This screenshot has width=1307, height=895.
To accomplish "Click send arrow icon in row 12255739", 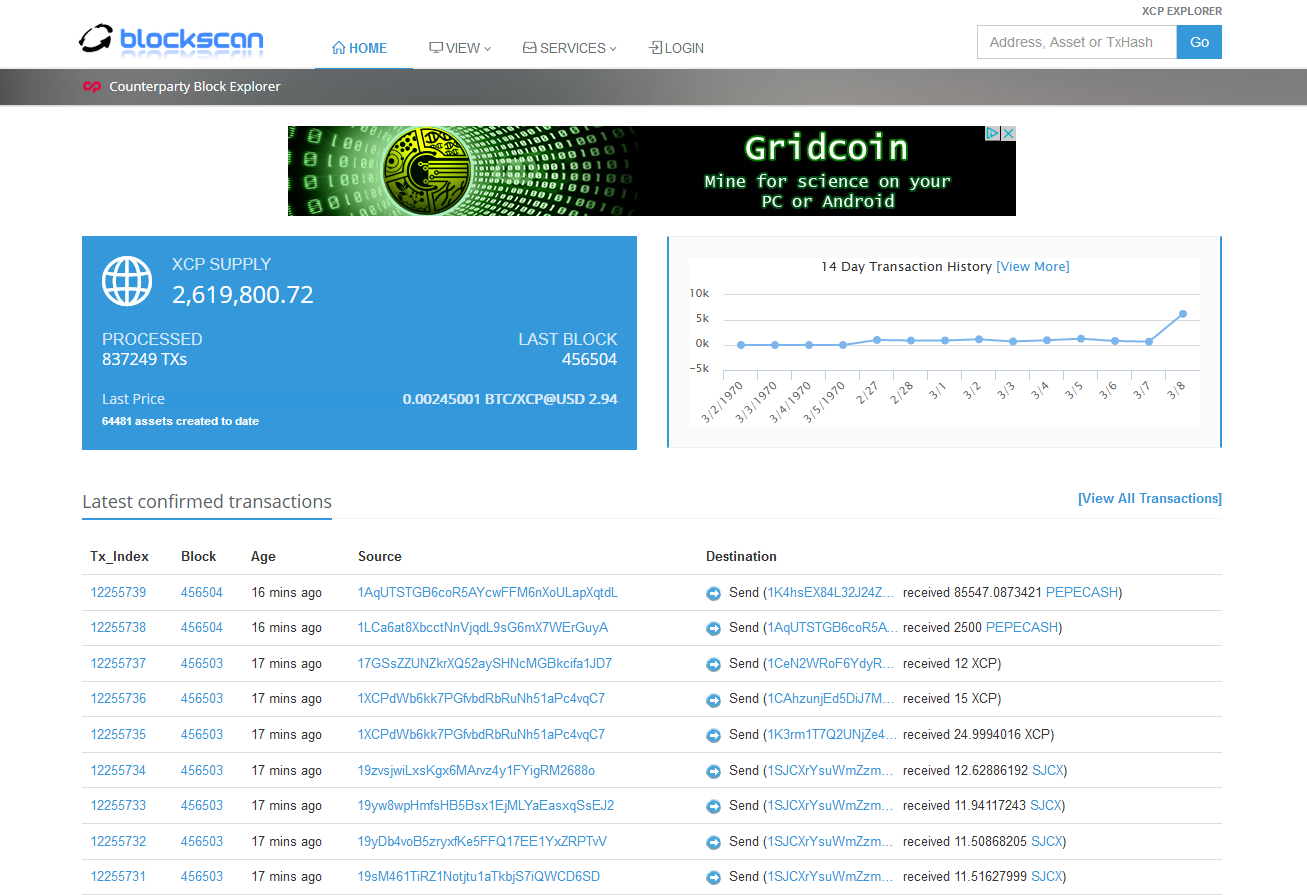I will point(713,593).
